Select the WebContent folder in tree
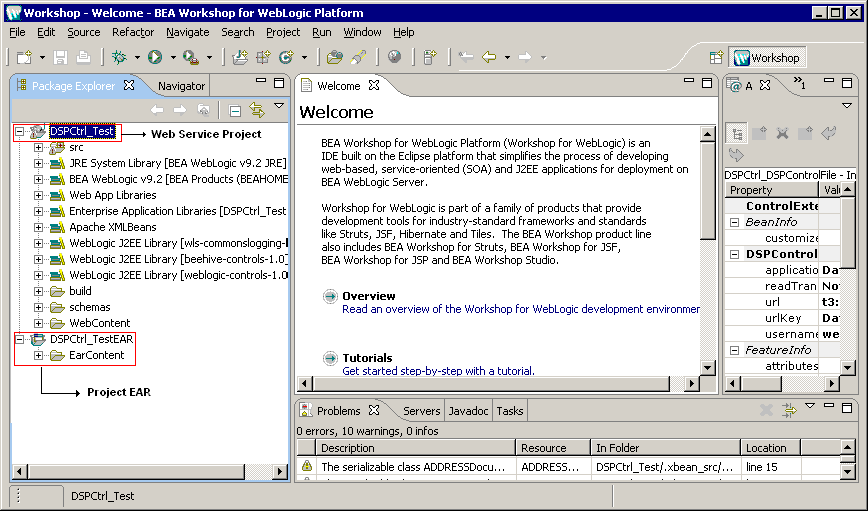Image resolution: width=868 pixels, height=511 pixels. [99, 323]
